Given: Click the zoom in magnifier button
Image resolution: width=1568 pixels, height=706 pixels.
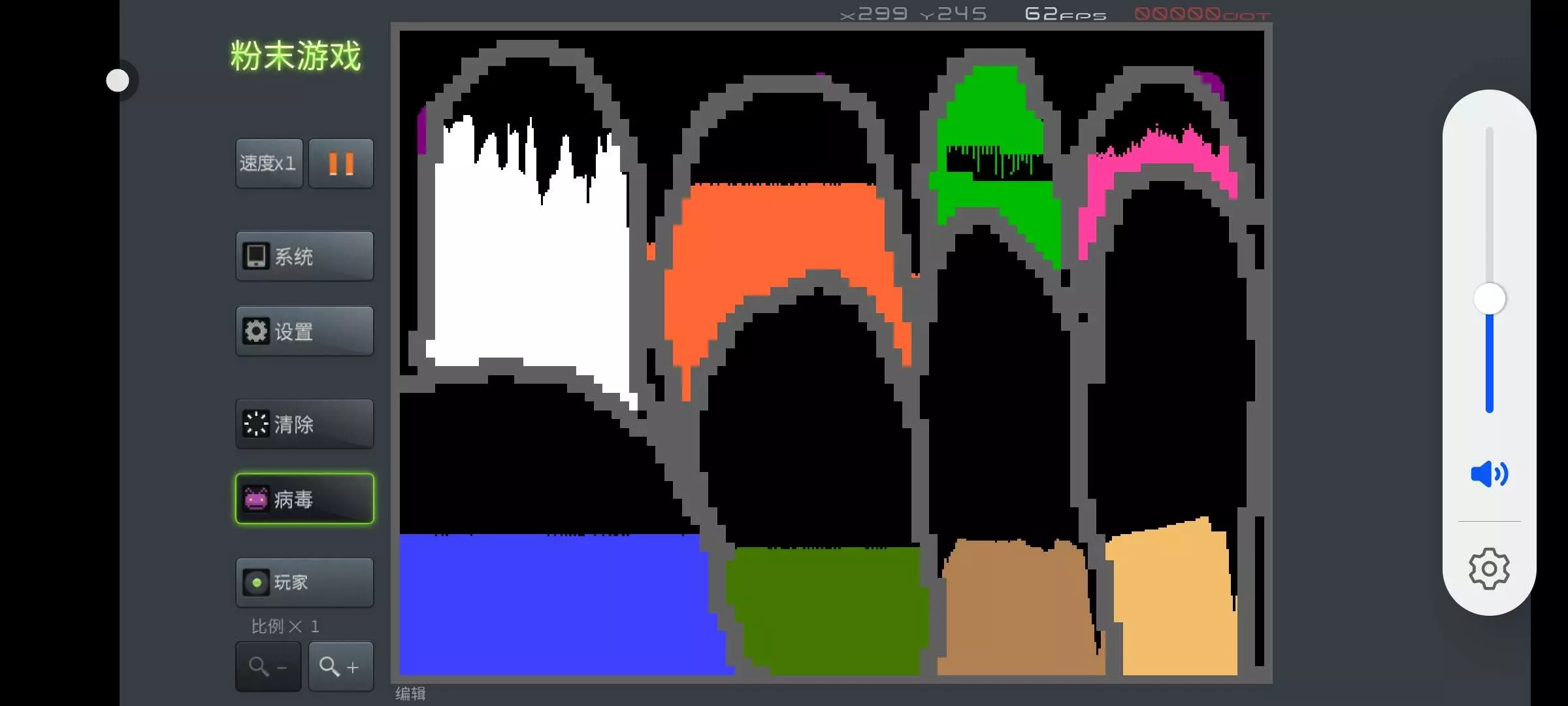Looking at the screenshot, I should pyautogui.click(x=340, y=667).
